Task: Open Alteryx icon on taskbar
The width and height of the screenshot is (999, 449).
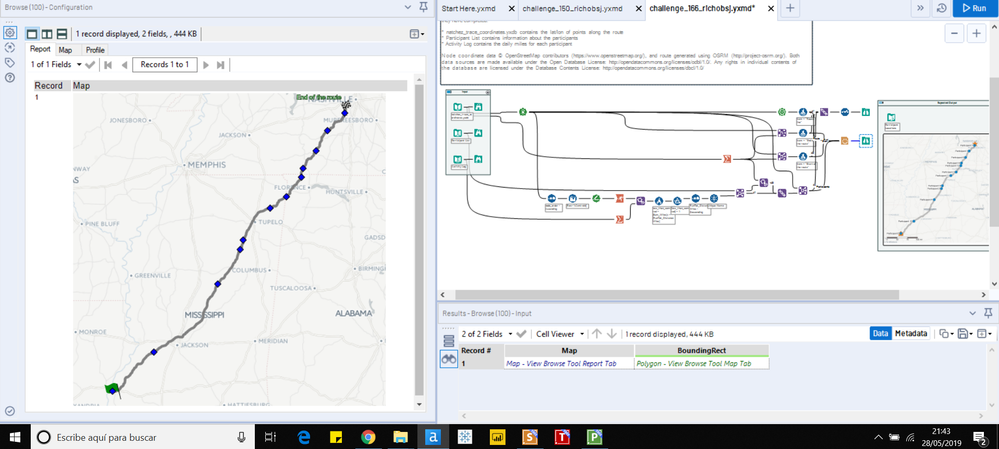Action: pyautogui.click(x=433, y=437)
